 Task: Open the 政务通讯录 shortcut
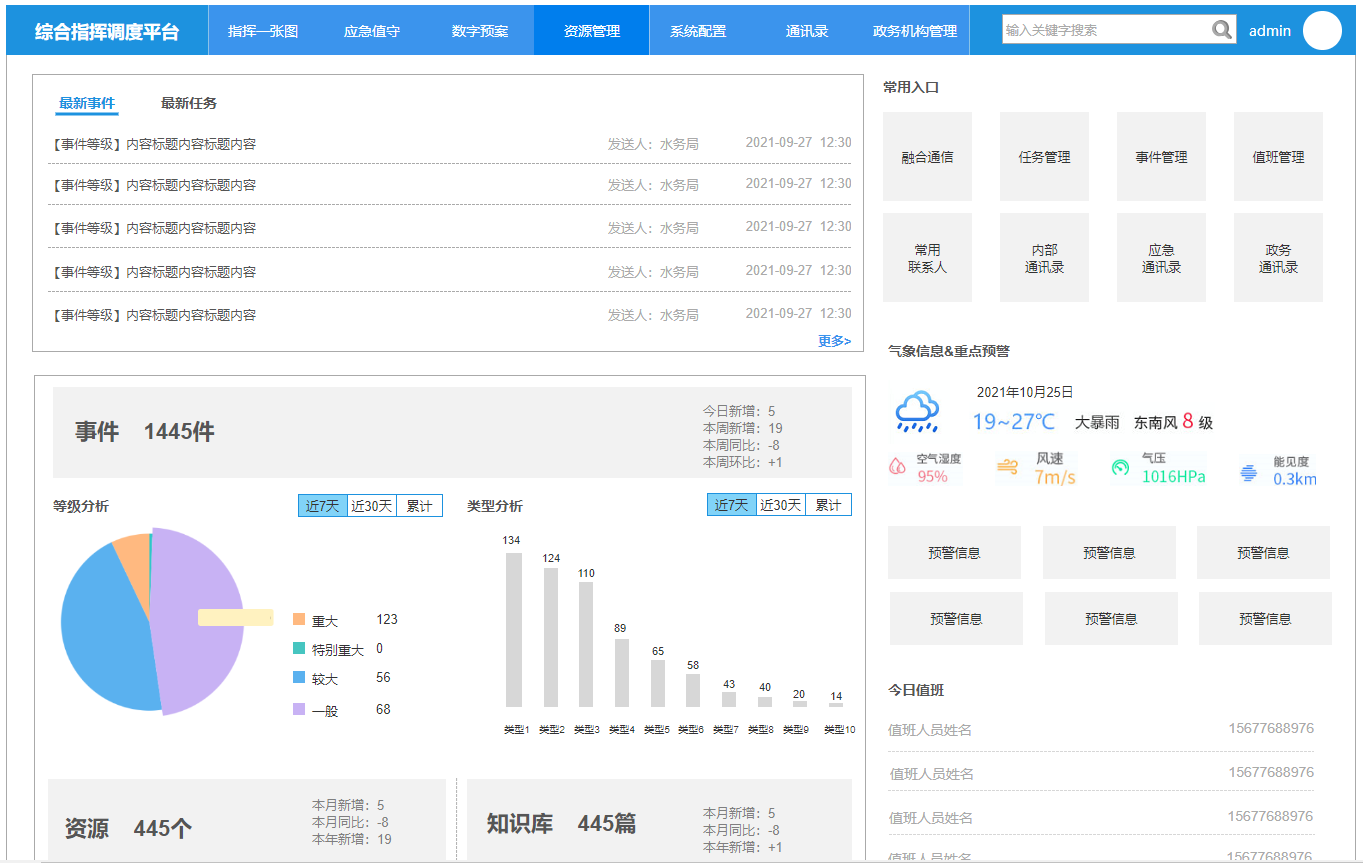1278,258
